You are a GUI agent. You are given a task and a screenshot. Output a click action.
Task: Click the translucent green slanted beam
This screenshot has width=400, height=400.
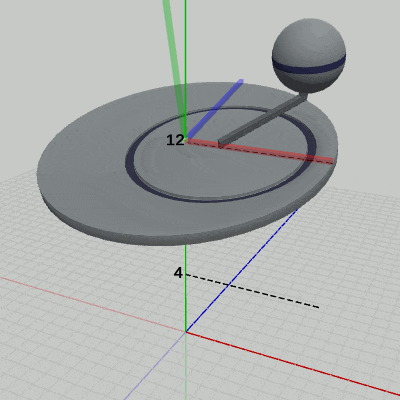coord(174,67)
